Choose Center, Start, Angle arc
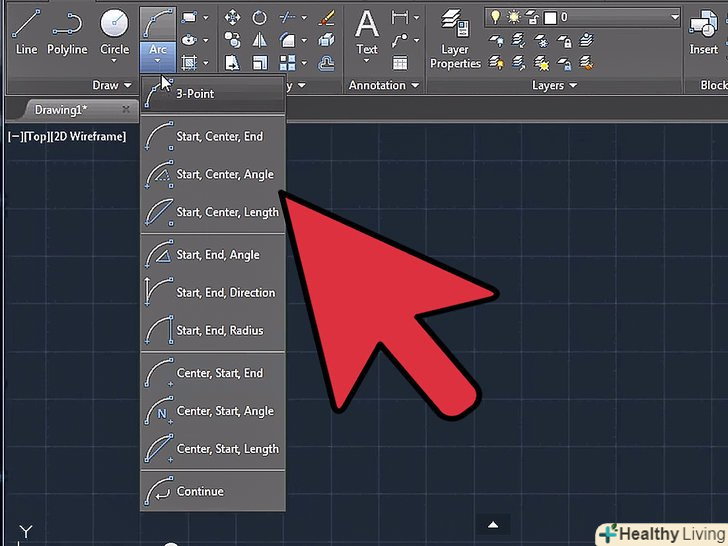 coord(213,411)
